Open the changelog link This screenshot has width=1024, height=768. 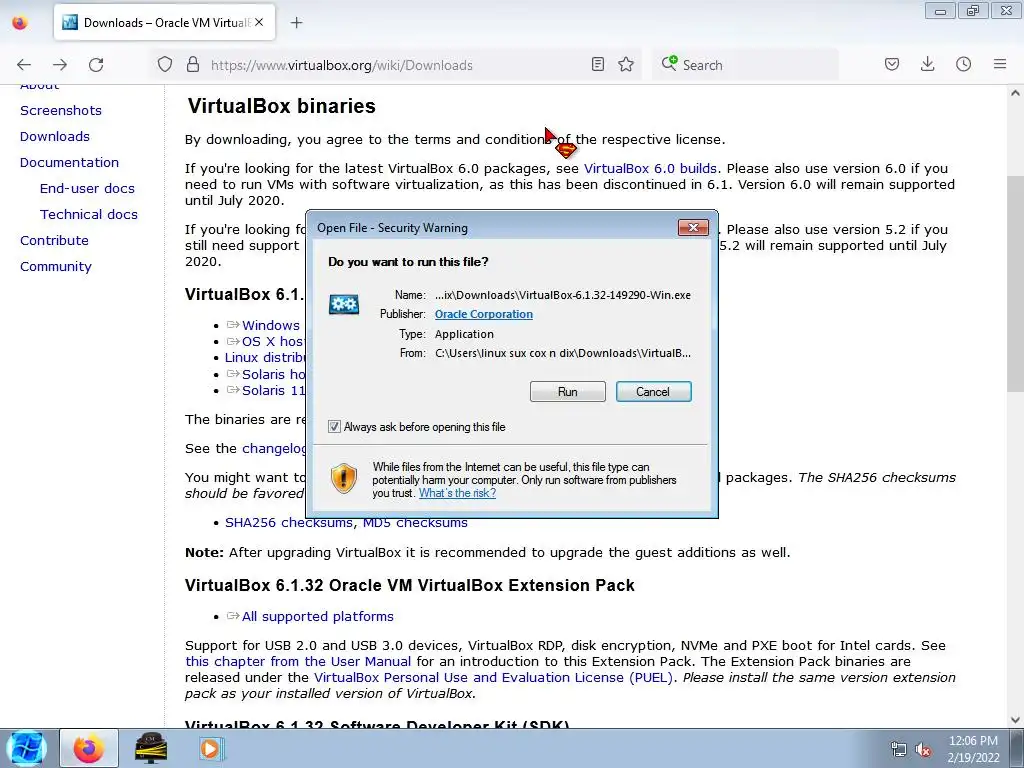tap(274, 449)
